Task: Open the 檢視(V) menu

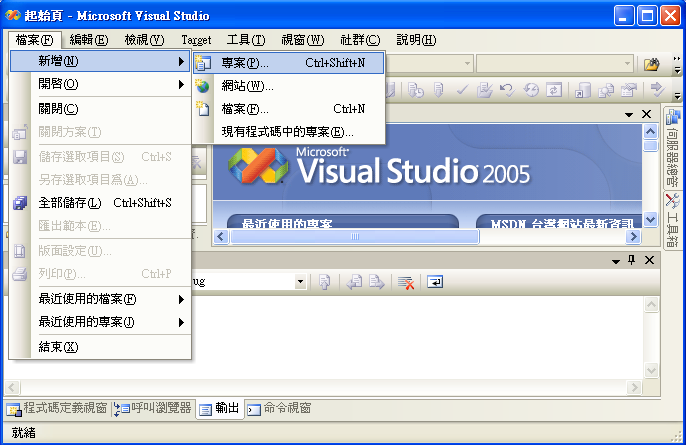Action: (144, 40)
